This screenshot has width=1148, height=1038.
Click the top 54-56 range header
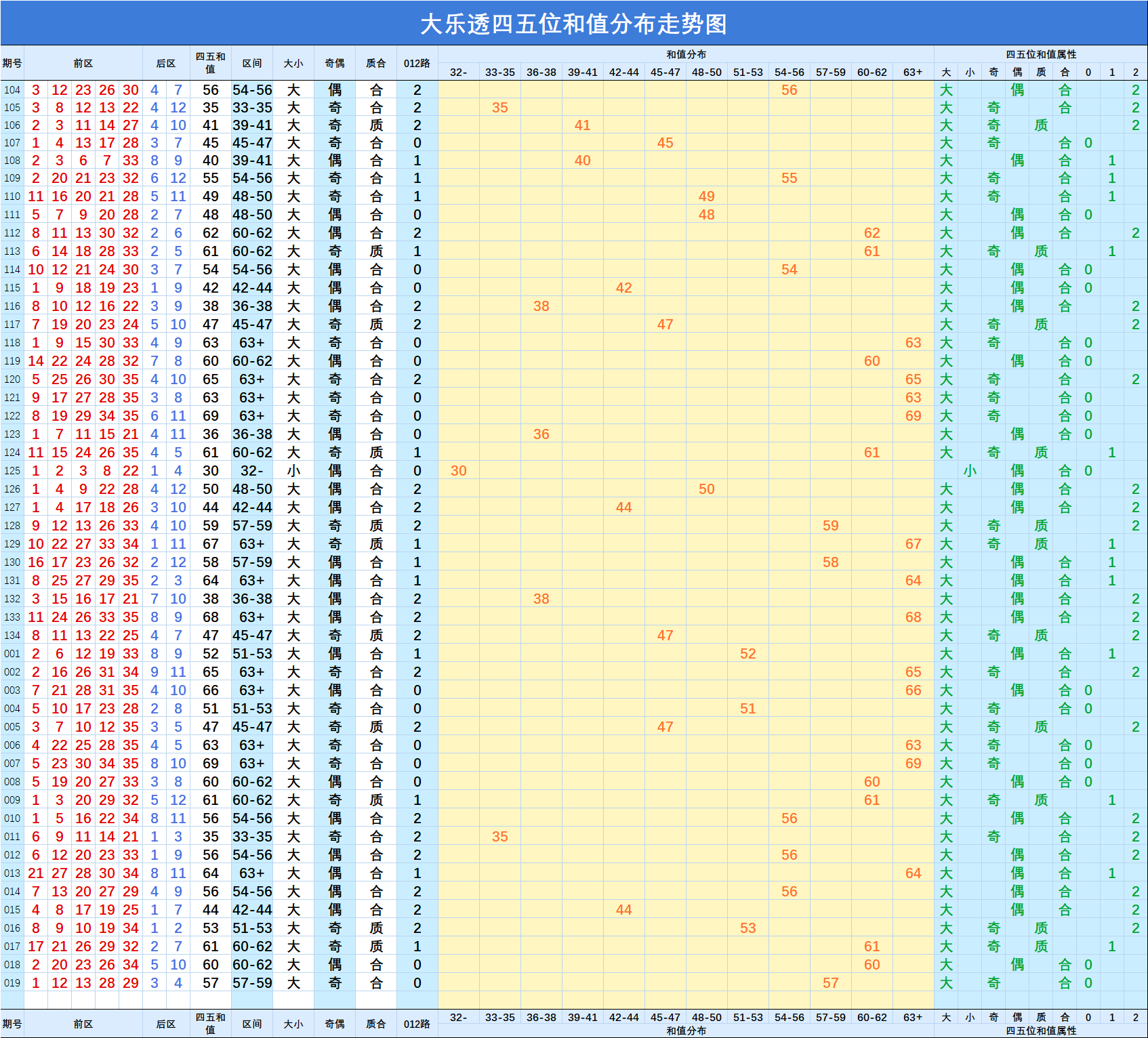tap(790, 72)
